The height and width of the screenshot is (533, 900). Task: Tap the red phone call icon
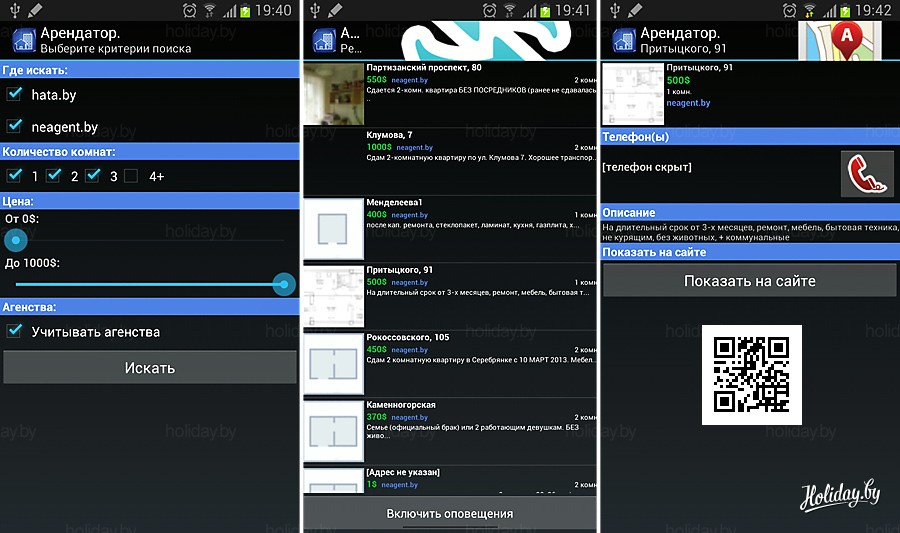pos(867,175)
